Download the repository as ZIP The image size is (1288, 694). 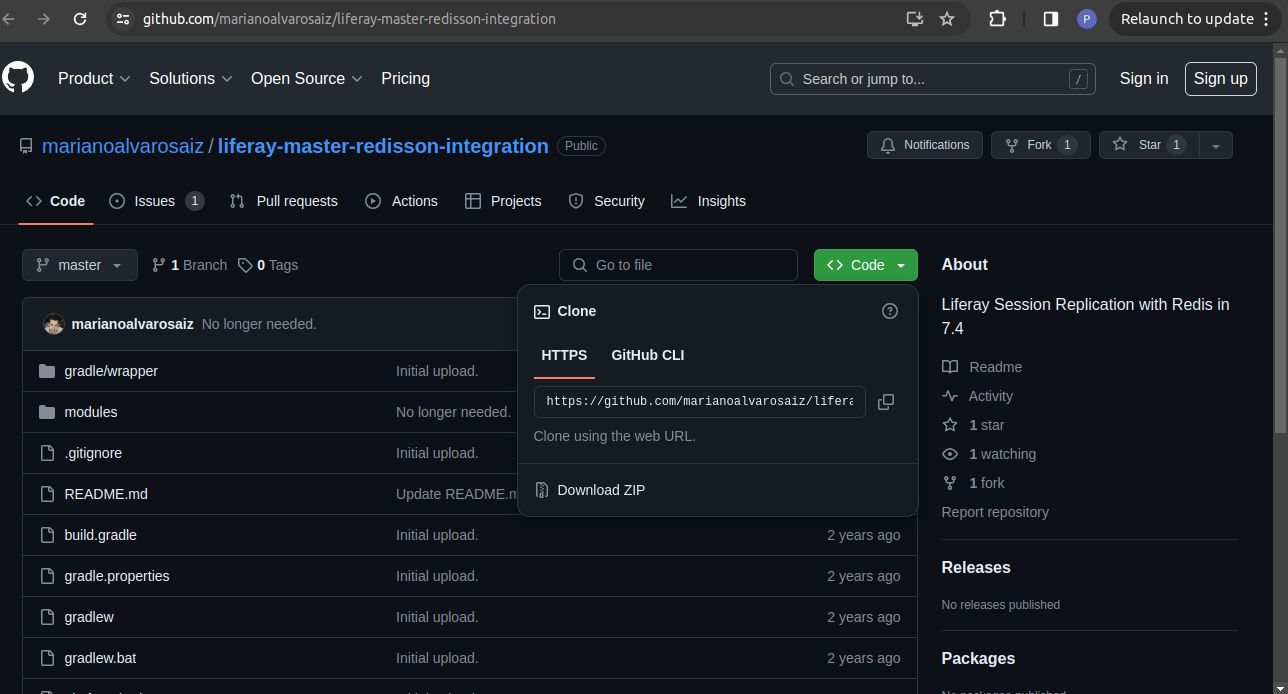coord(601,490)
